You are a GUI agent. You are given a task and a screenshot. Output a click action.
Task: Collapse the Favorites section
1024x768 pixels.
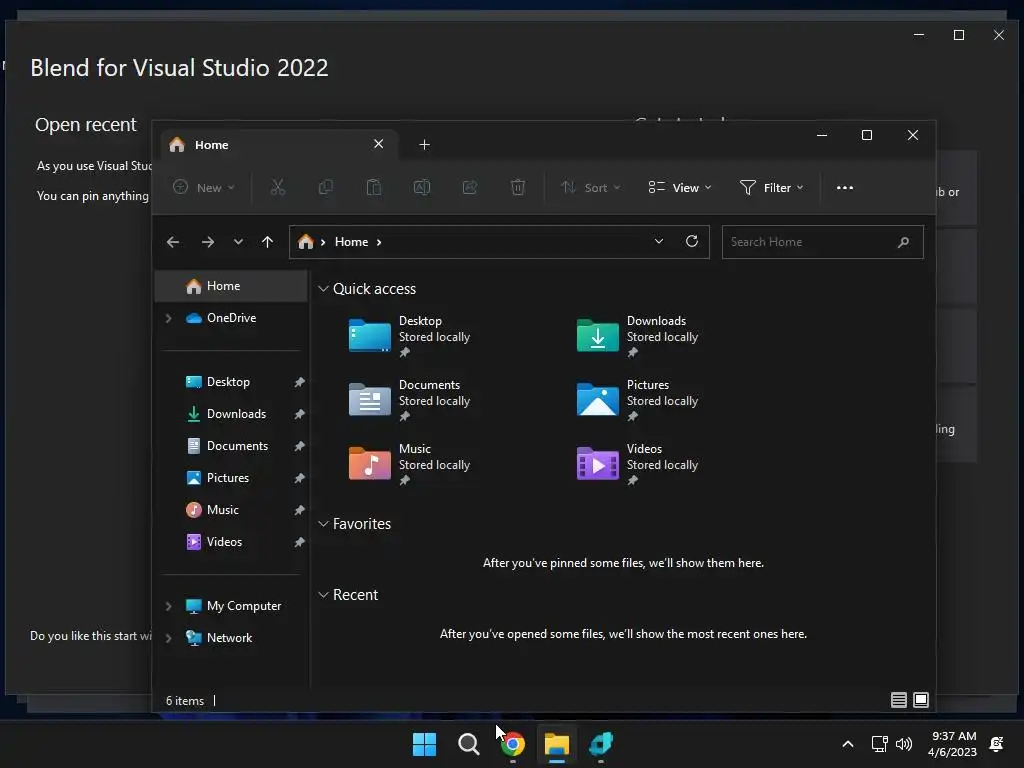323,524
